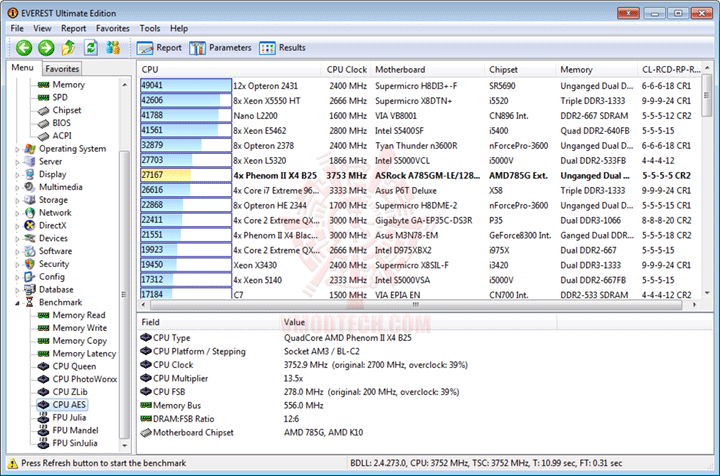Viewport: 720px width, 476px height.
Task: Select the Memory tree item icon
Action: point(44,85)
